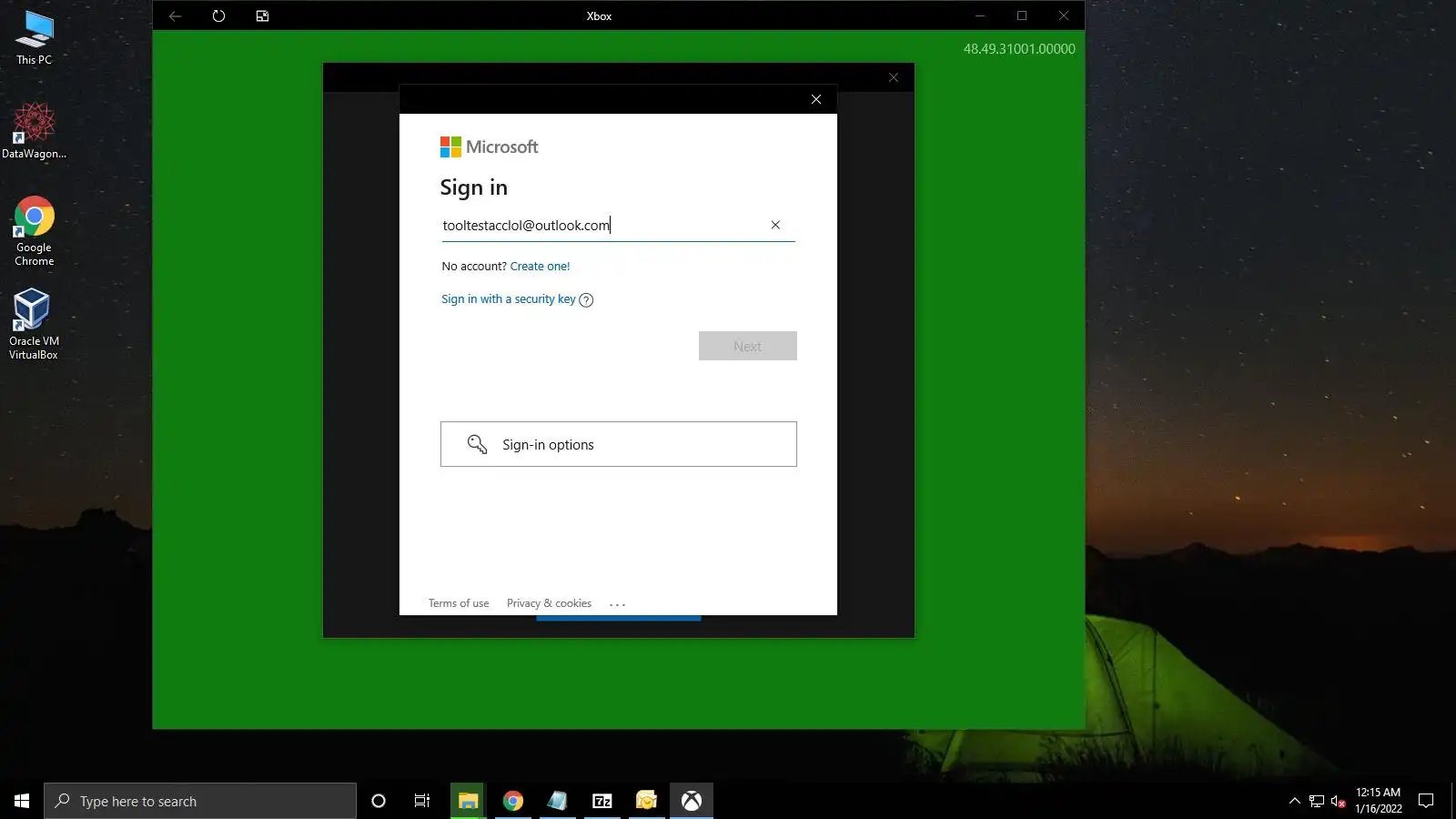1456x819 pixels.
Task: Minimize the Xbox window
Action: (980, 15)
